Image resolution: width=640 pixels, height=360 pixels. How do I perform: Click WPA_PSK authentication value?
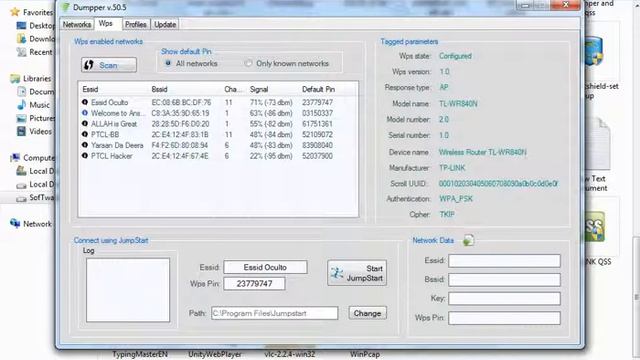pos(456,199)
